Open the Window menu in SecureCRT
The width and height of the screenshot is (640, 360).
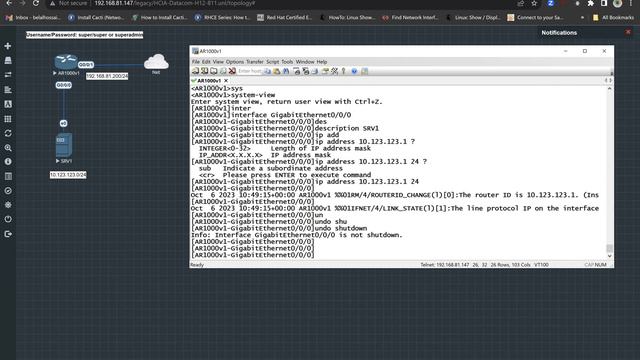tap(305, 62)
